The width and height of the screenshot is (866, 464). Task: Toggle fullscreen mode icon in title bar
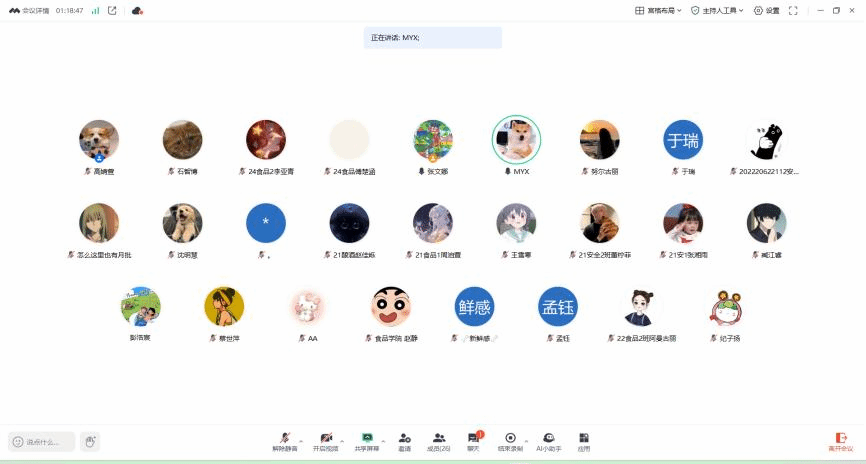click(x=793, y=10)
